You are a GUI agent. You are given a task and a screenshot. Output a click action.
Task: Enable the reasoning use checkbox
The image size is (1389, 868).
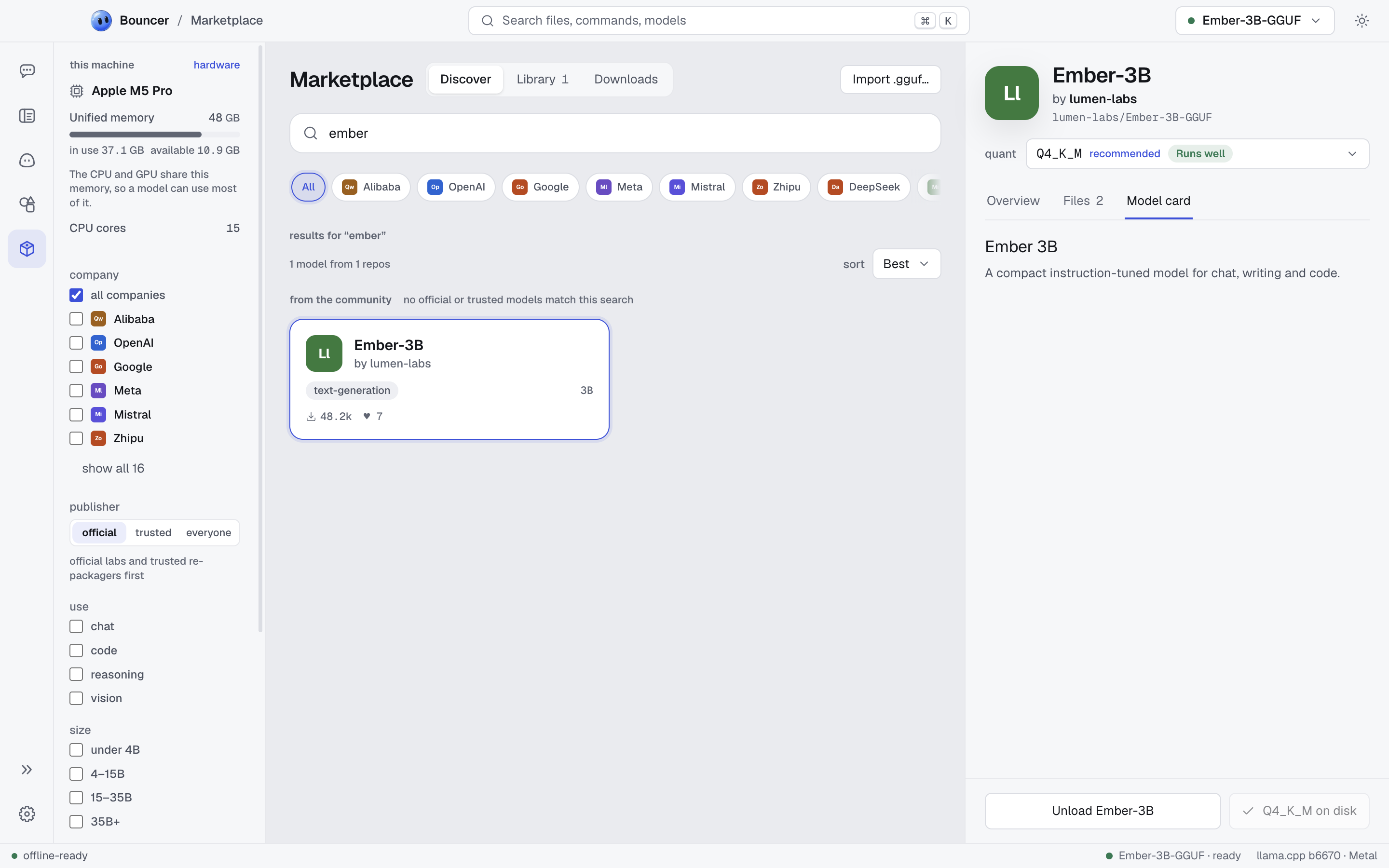pyautogui.click(x=76, y=675)
